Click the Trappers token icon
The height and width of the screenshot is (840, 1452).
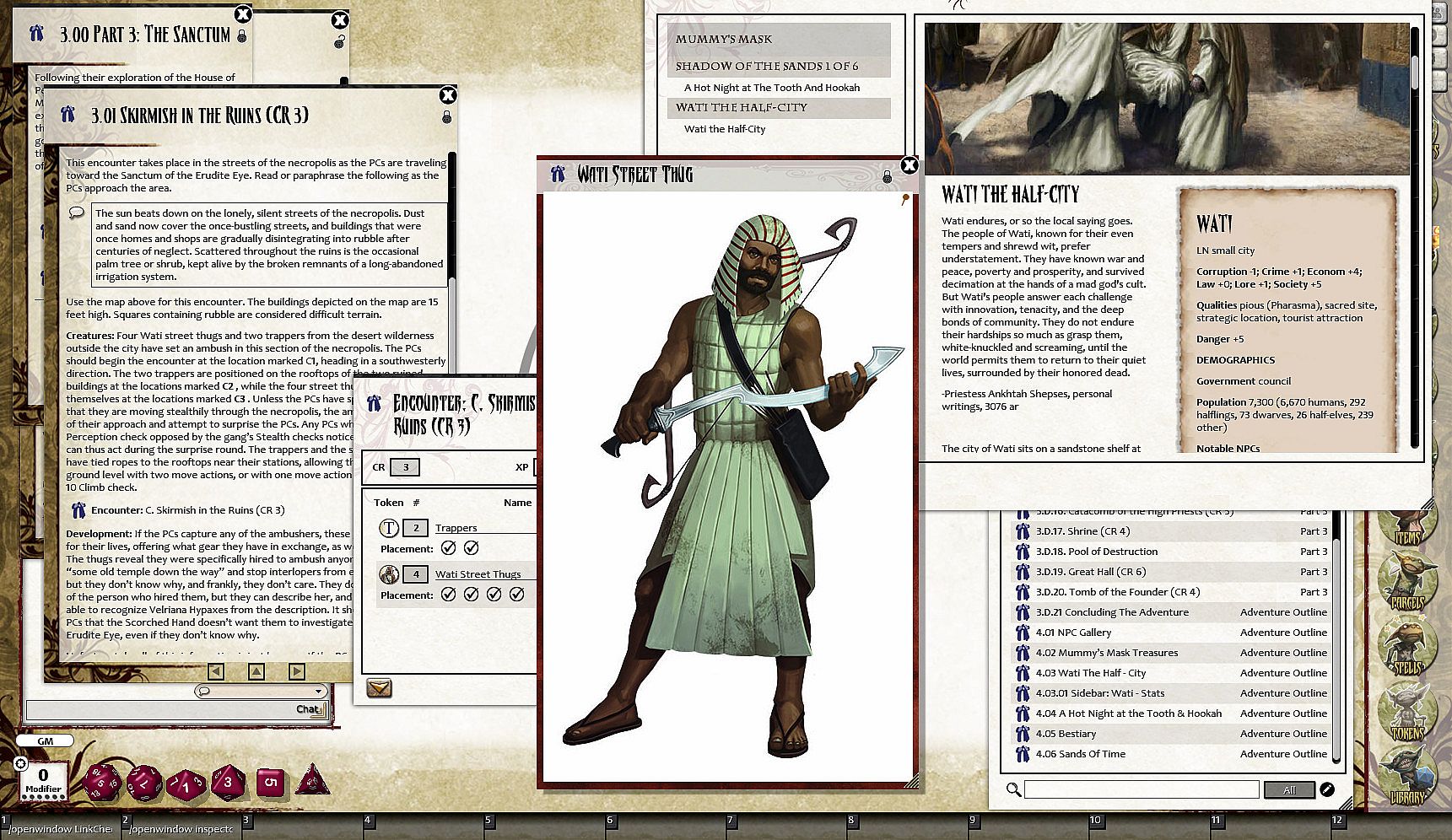389,528
